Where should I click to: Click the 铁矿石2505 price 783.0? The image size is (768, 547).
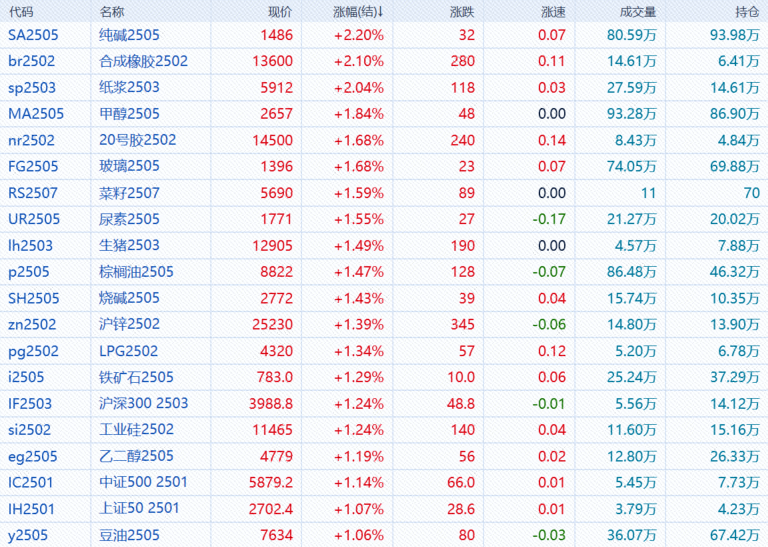(275, 377)
